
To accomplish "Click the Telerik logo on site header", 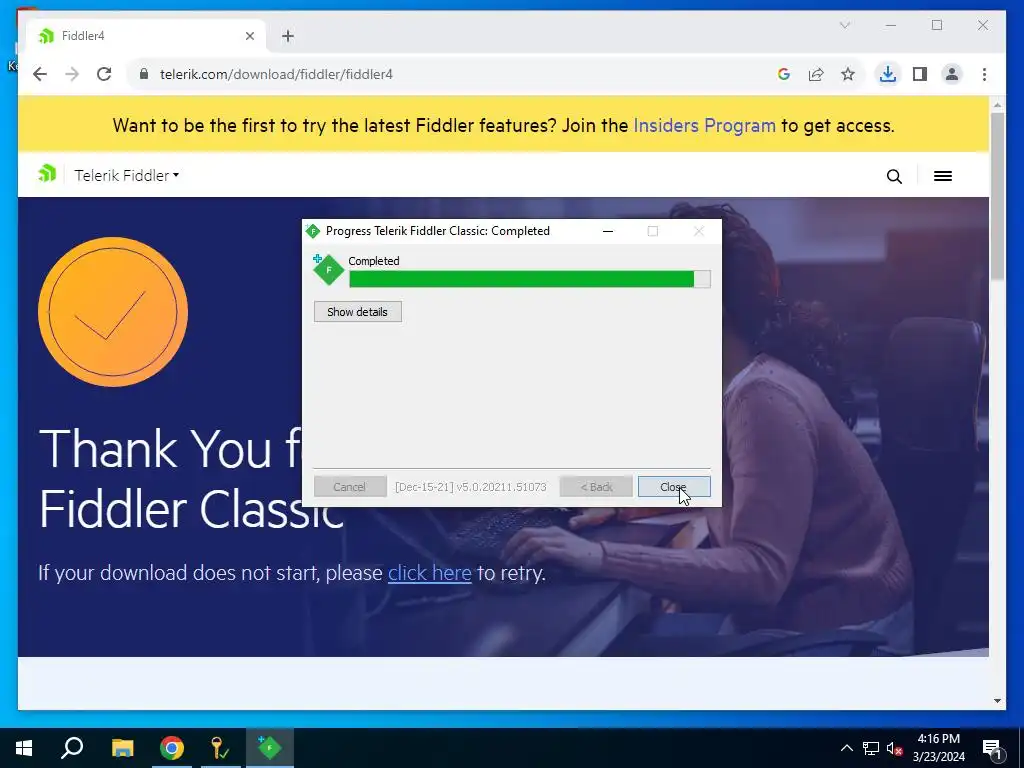I will coord(47,174).
